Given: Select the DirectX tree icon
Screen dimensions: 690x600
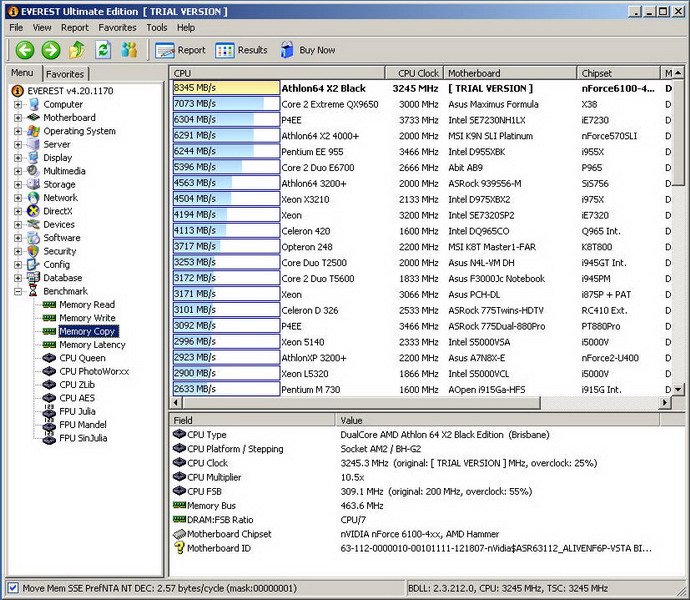Looking at the screenshot, I should [x=33, y=211].
